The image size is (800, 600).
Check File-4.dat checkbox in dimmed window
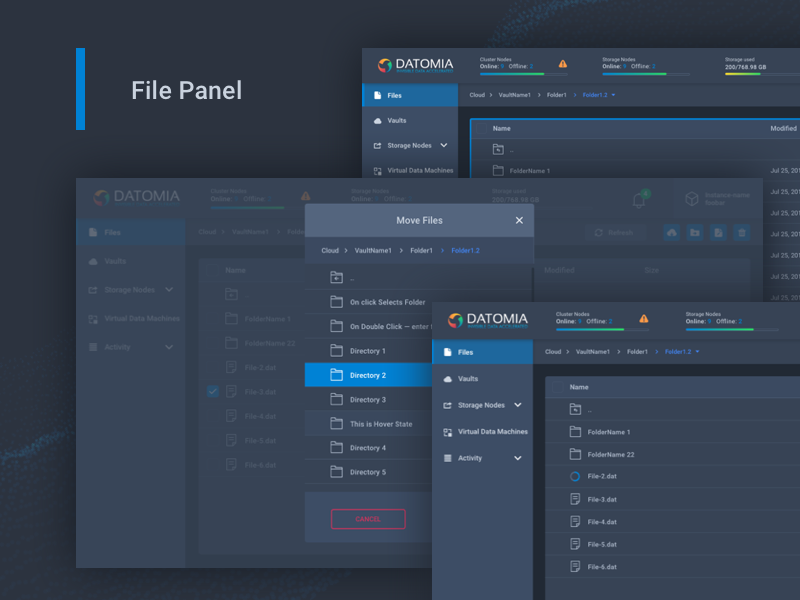pyautogui.click(x=213, y=416)
